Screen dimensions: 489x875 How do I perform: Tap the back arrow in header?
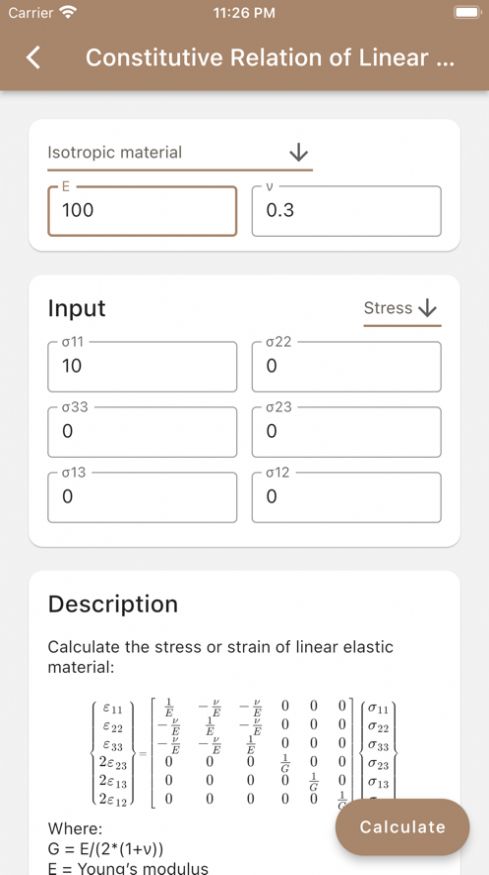point(33,57)
